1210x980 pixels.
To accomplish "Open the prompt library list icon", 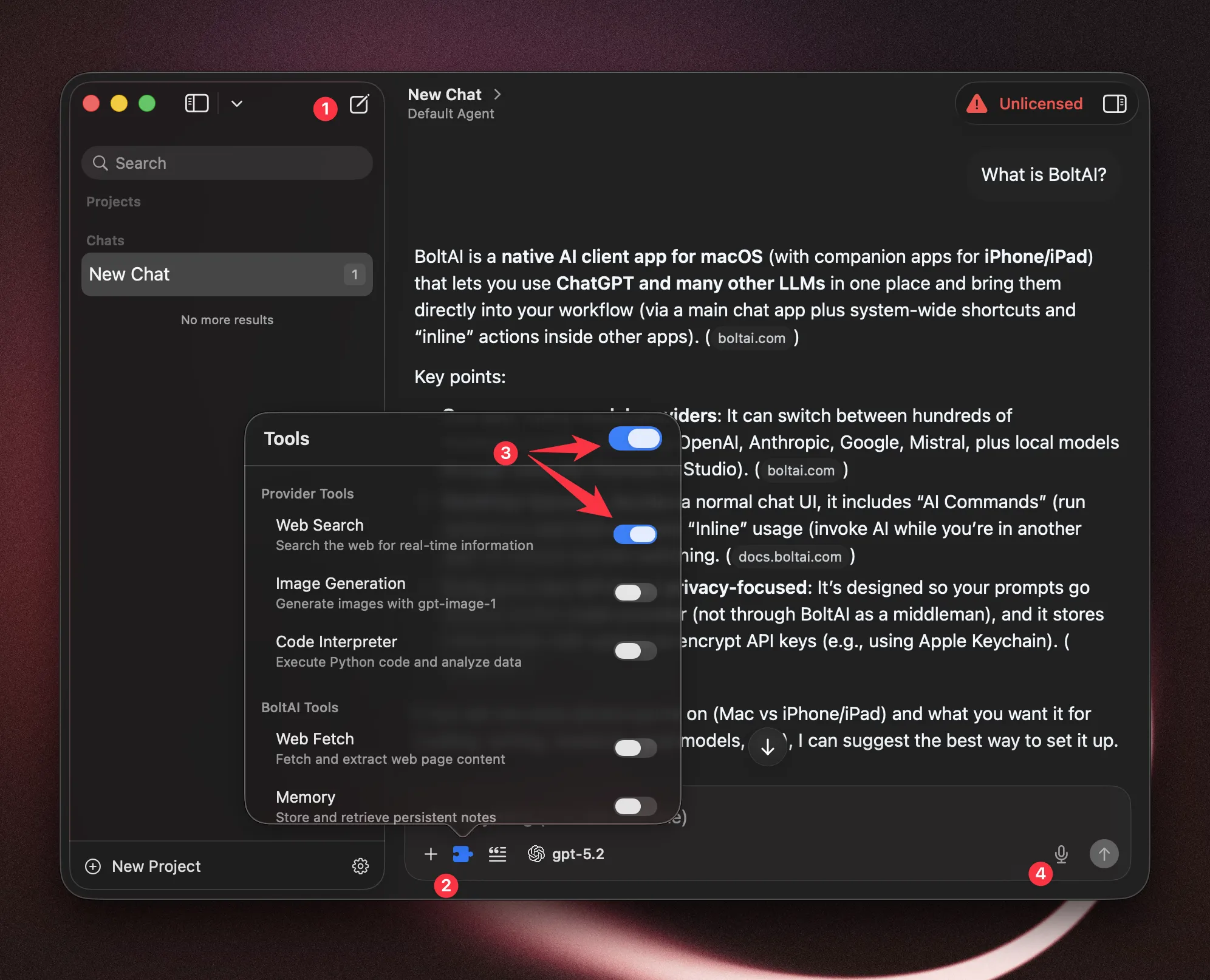I will 497,854.
